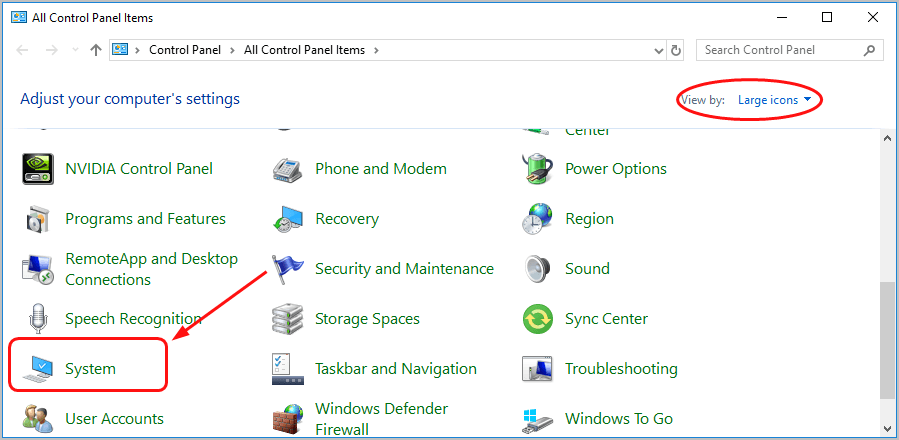Go up one folder level
899x440 pixels.
pos(95,50)
